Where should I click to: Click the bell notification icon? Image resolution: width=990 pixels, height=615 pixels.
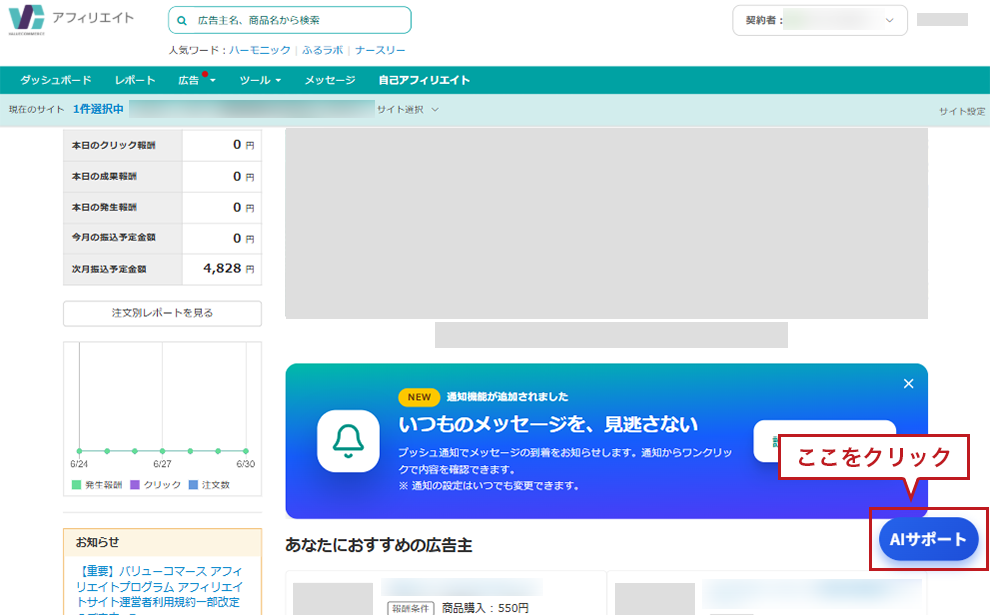[x=349, y=441]
